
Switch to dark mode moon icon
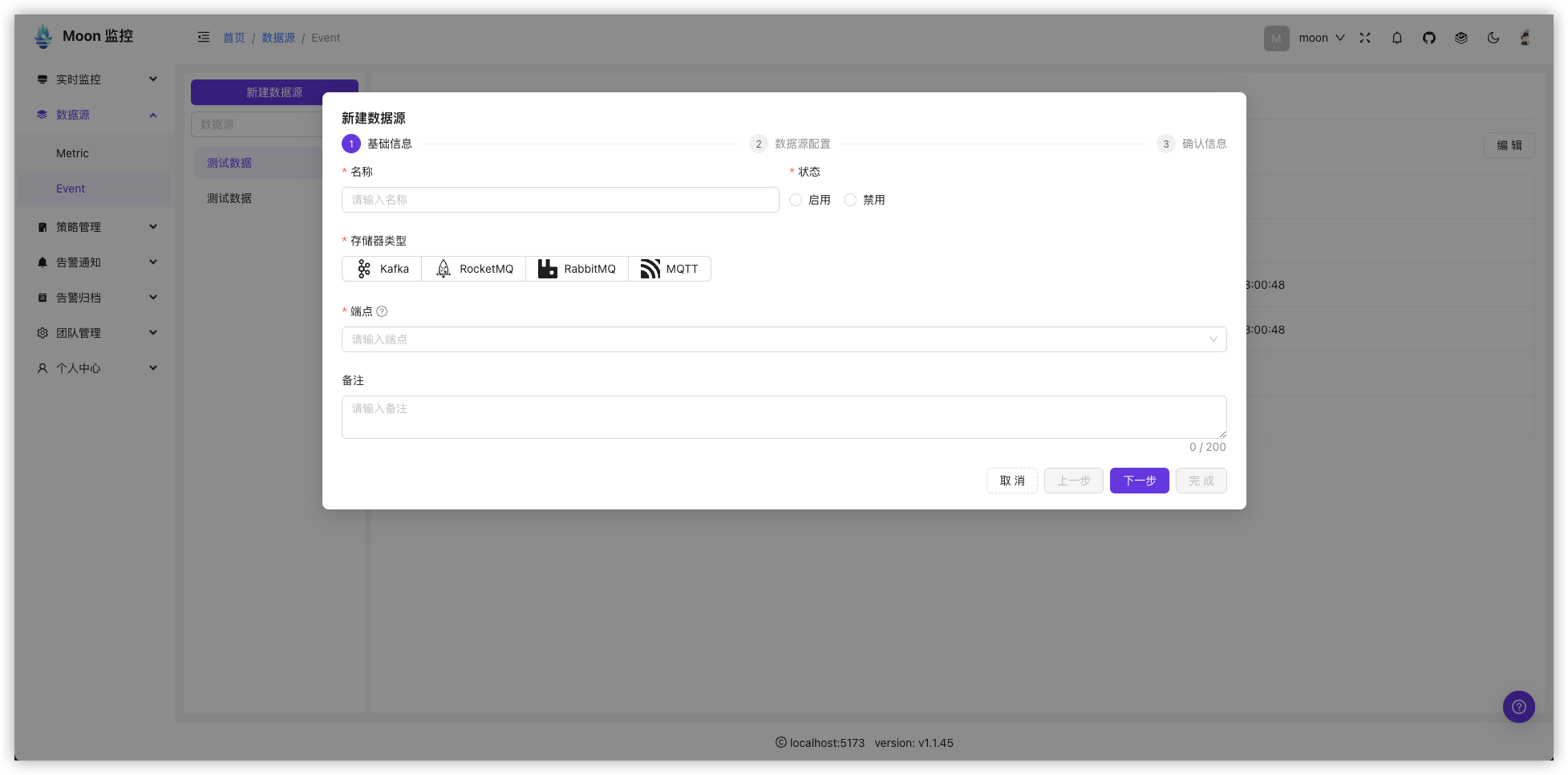pyautogui.click(x=1493, y=38)
